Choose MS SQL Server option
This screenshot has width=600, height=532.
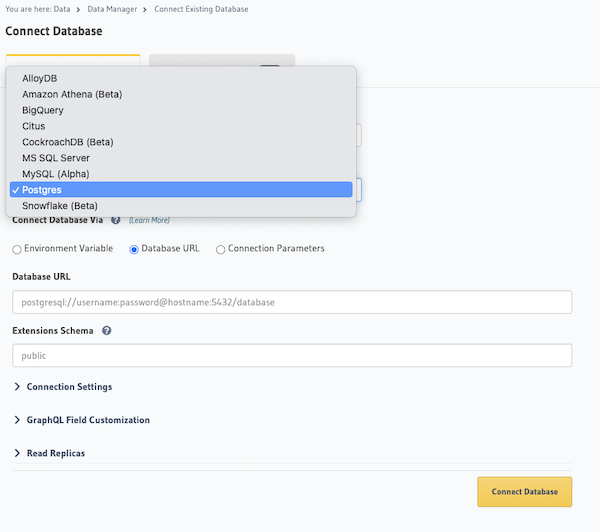pos(181,158)
